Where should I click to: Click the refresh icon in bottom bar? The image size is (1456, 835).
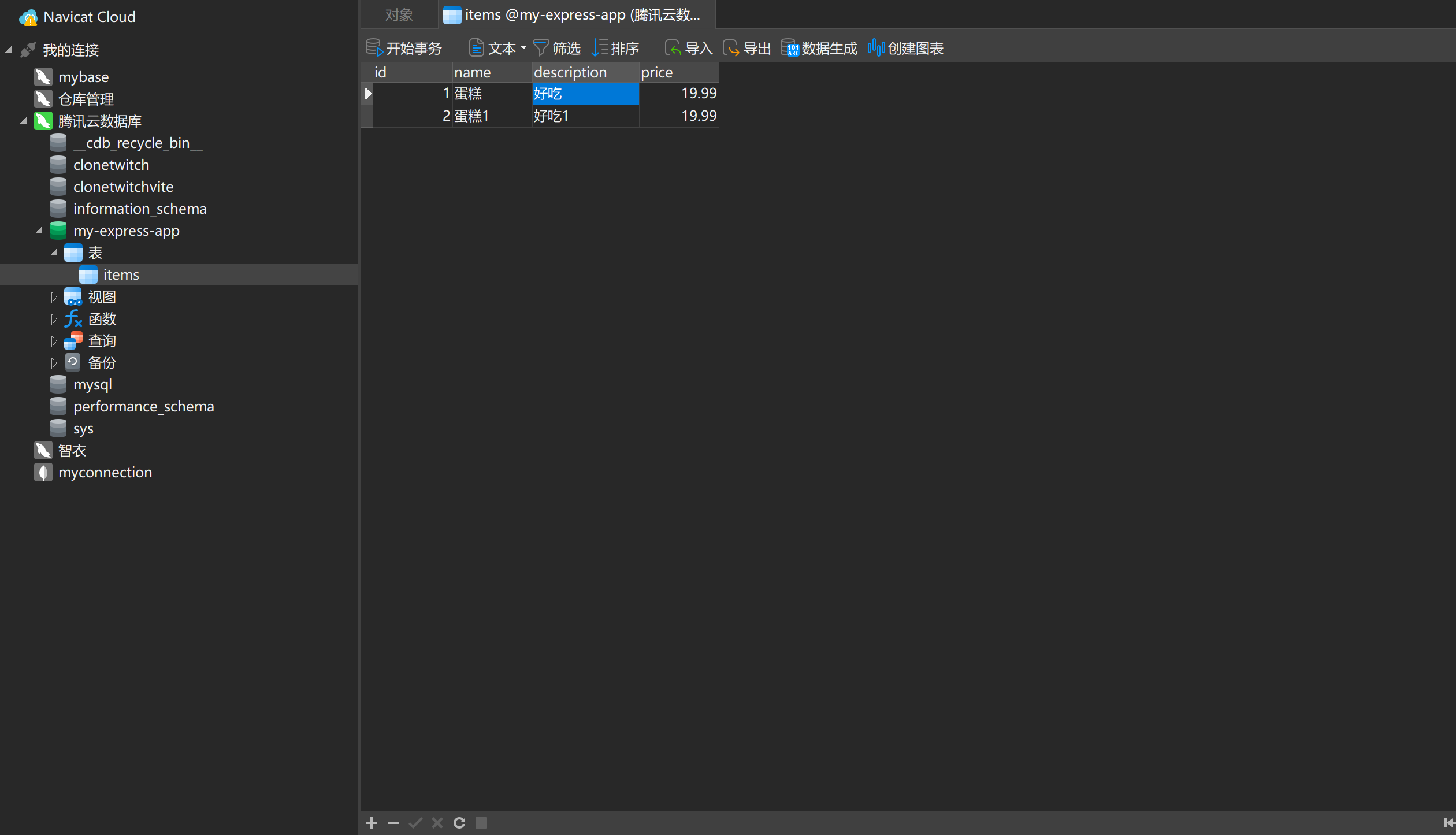pos(459,822)
